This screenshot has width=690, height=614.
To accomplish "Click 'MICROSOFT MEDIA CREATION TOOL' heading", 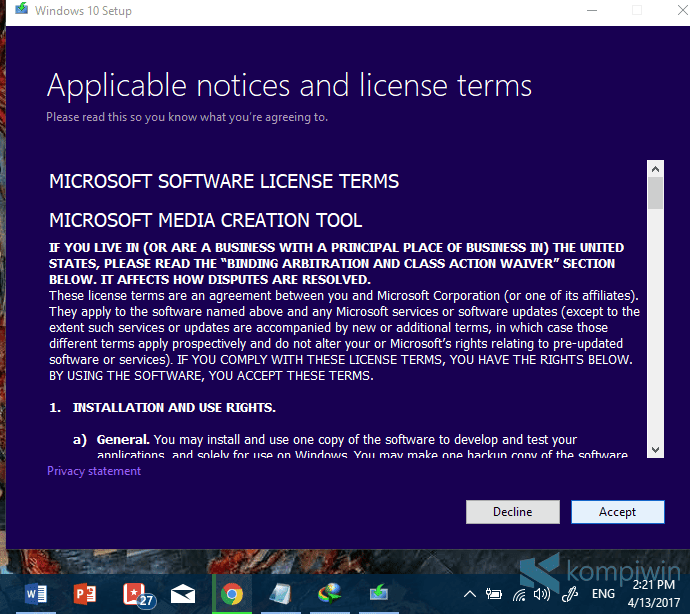I will pos(206,220).
